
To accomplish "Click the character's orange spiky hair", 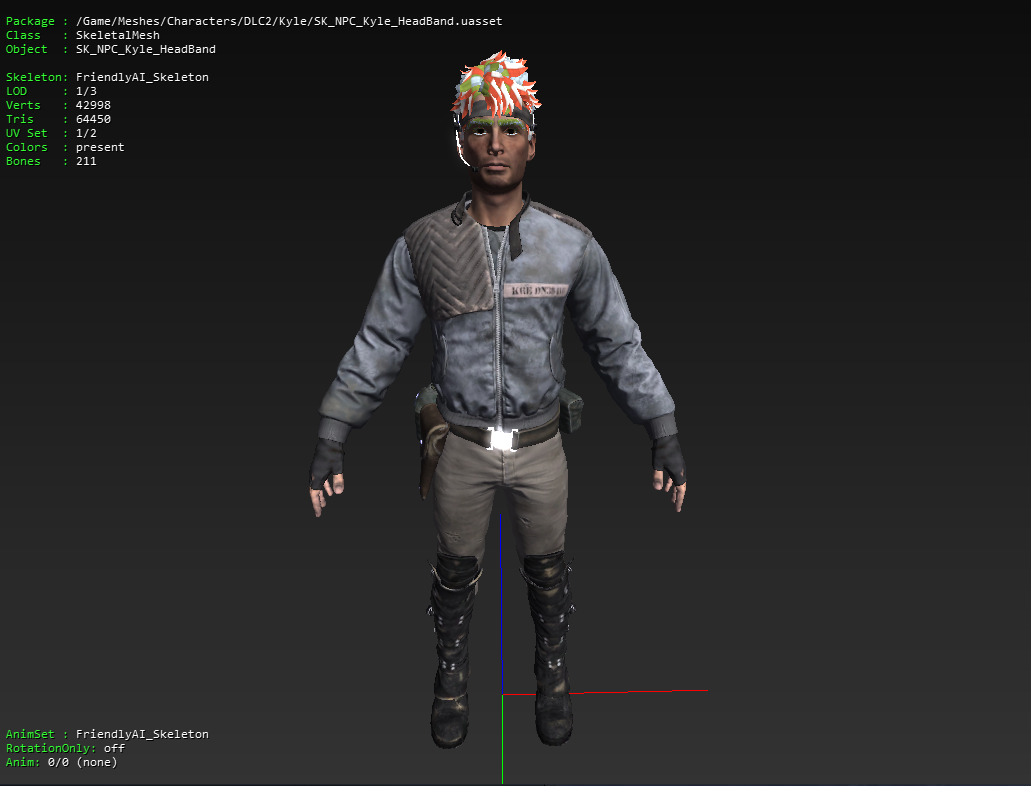I will click(x=496, y=82).
